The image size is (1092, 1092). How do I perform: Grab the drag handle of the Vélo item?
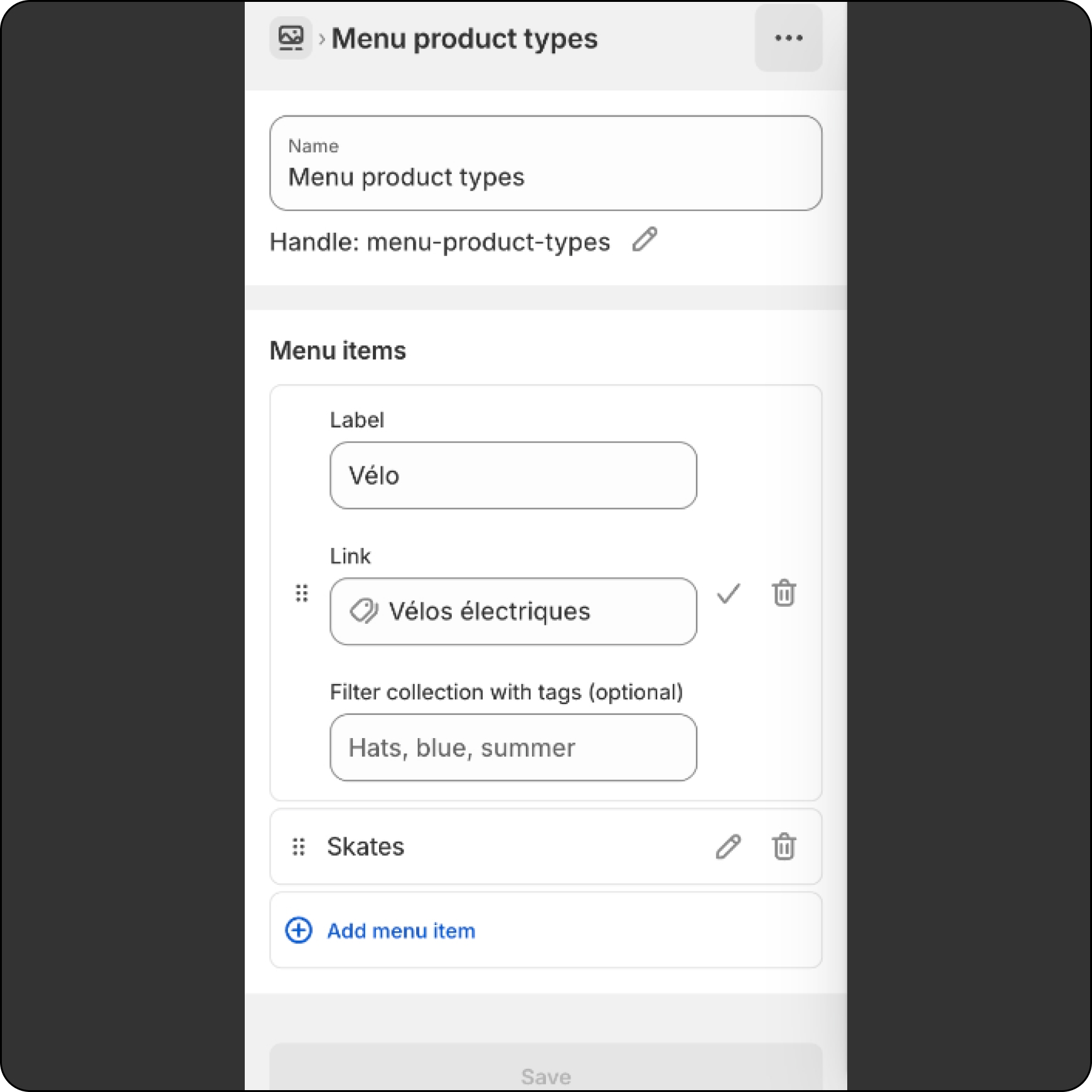[x=302, y=593]
